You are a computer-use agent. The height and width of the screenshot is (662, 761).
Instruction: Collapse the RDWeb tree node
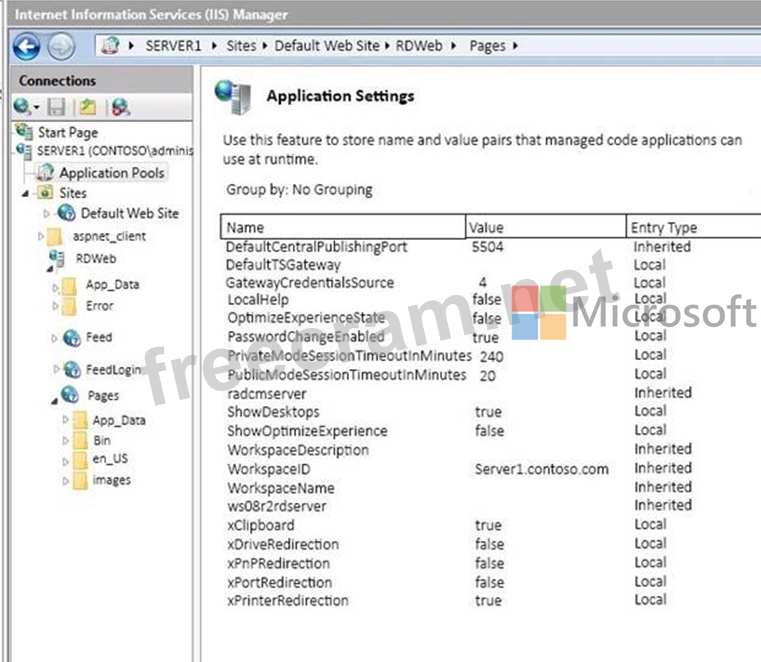[50, 268]
